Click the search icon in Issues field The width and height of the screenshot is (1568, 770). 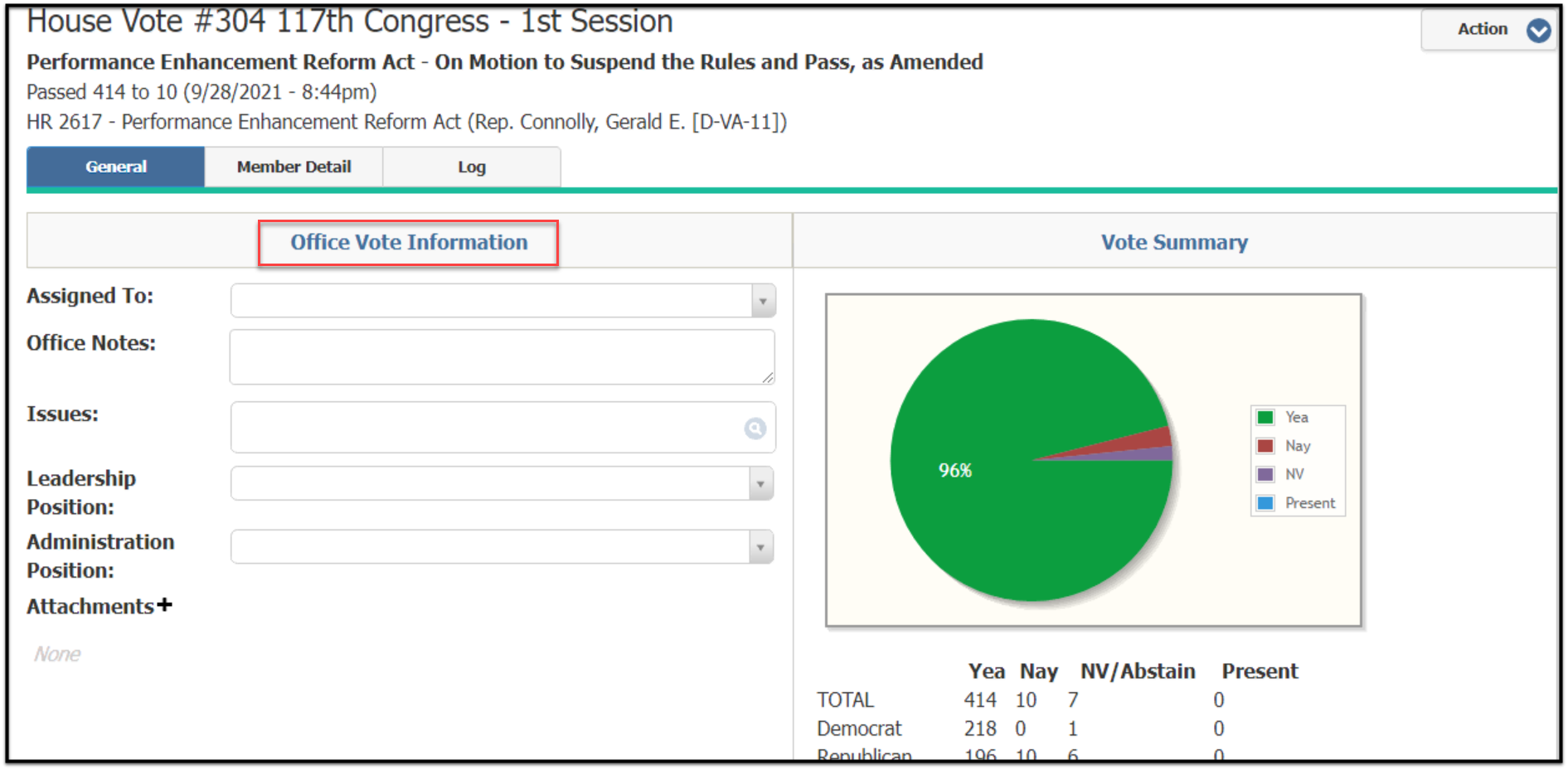755,429
